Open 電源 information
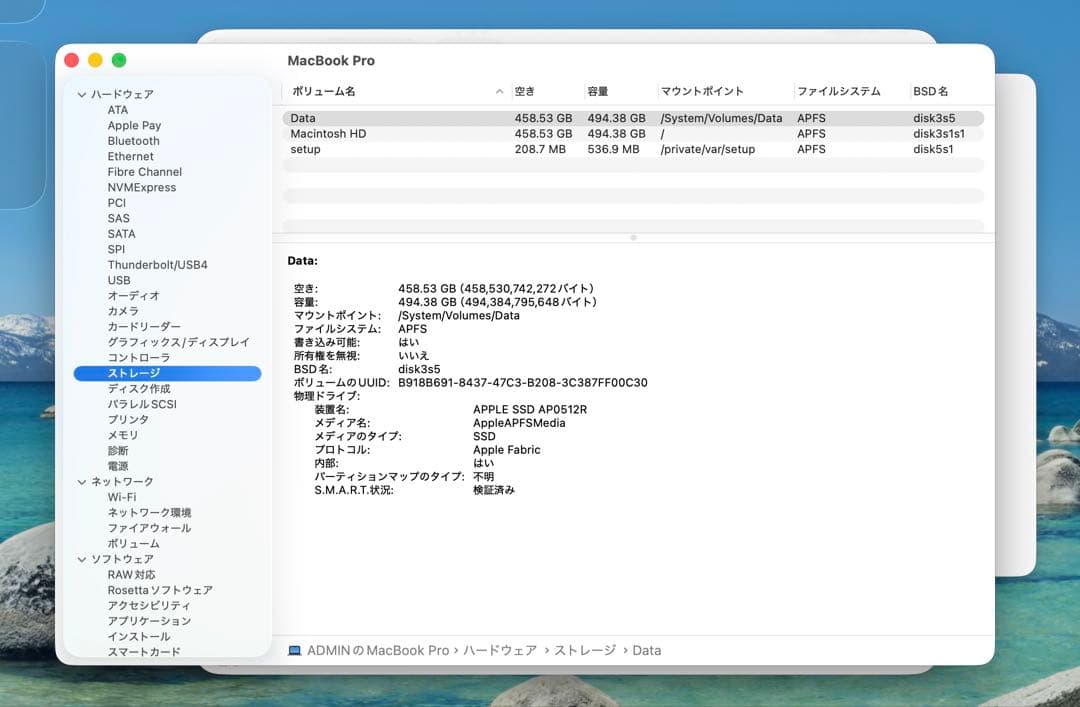1080x707 pixels. coord(118,467)
